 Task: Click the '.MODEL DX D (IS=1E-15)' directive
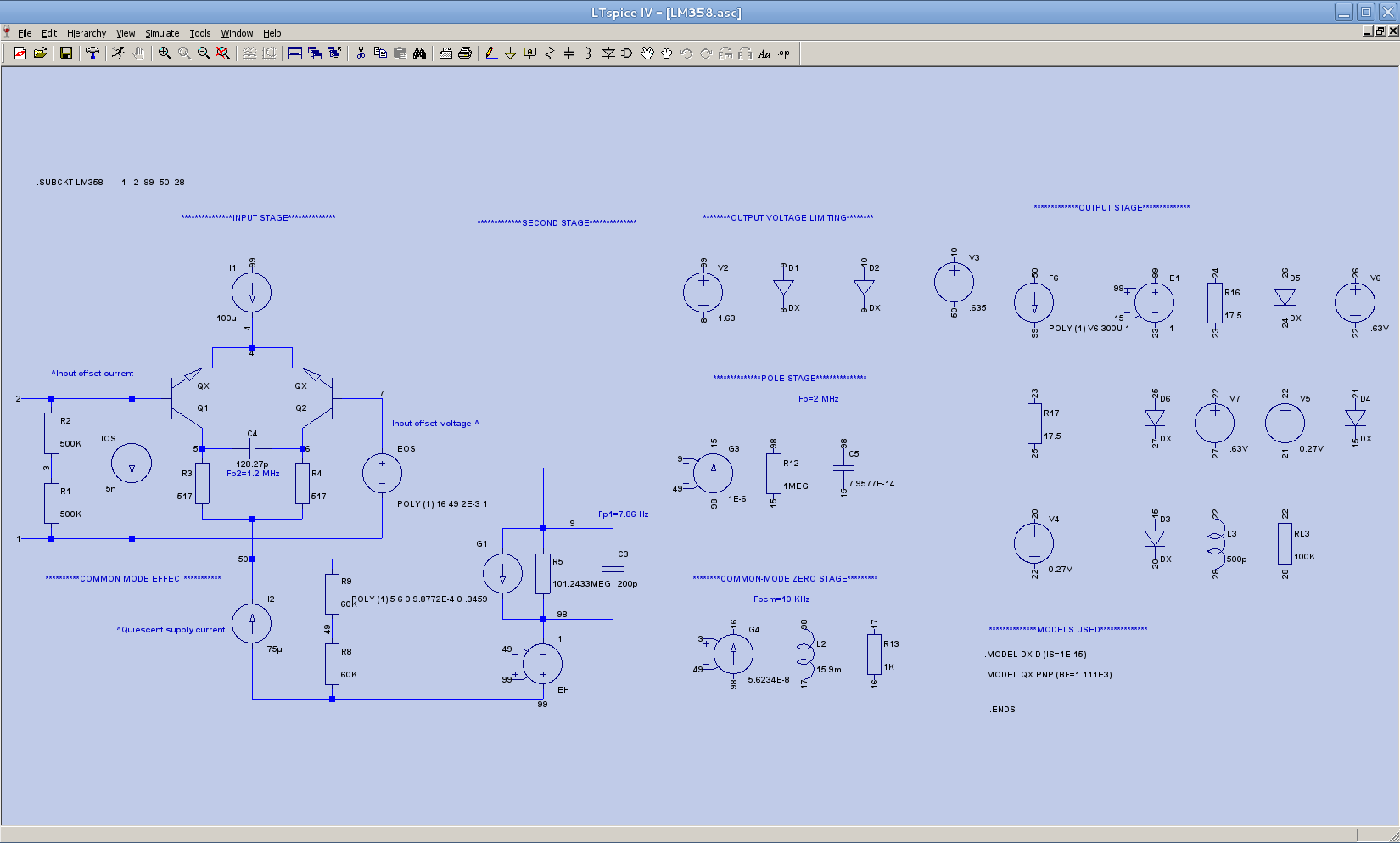(x=1035, y=655)
